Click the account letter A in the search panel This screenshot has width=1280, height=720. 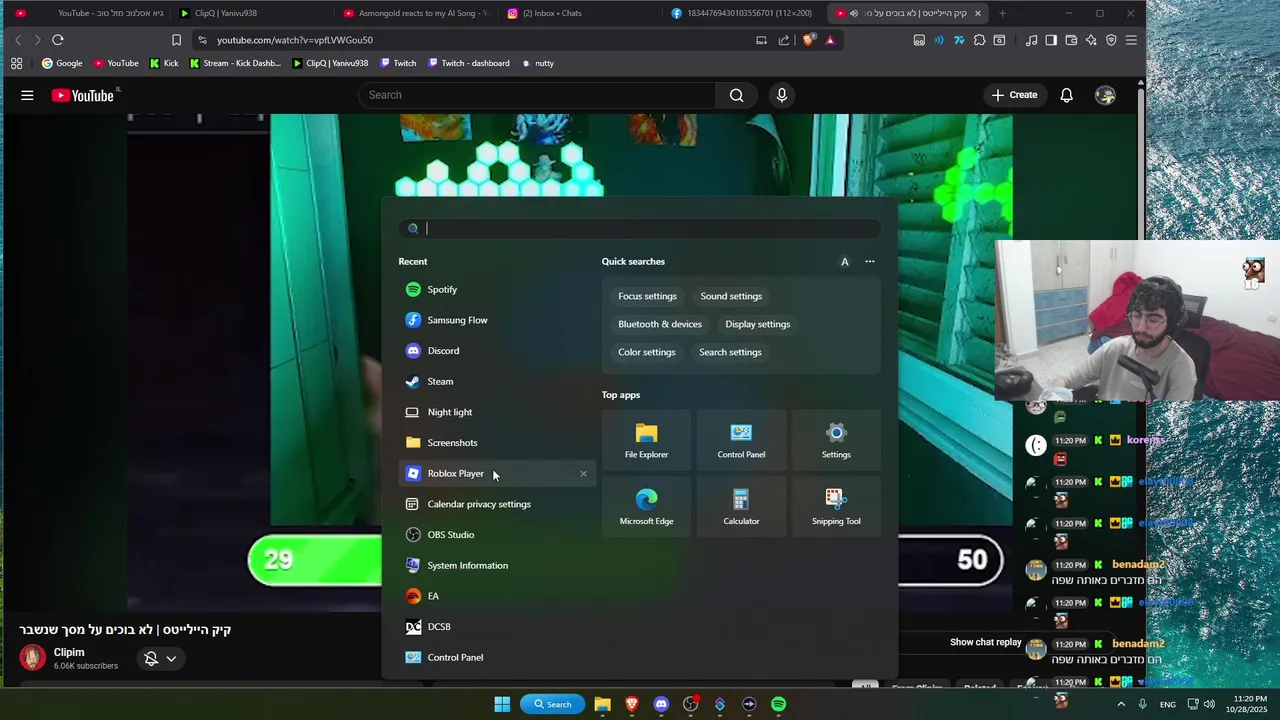pyautogui.click(x=845, y=262)
